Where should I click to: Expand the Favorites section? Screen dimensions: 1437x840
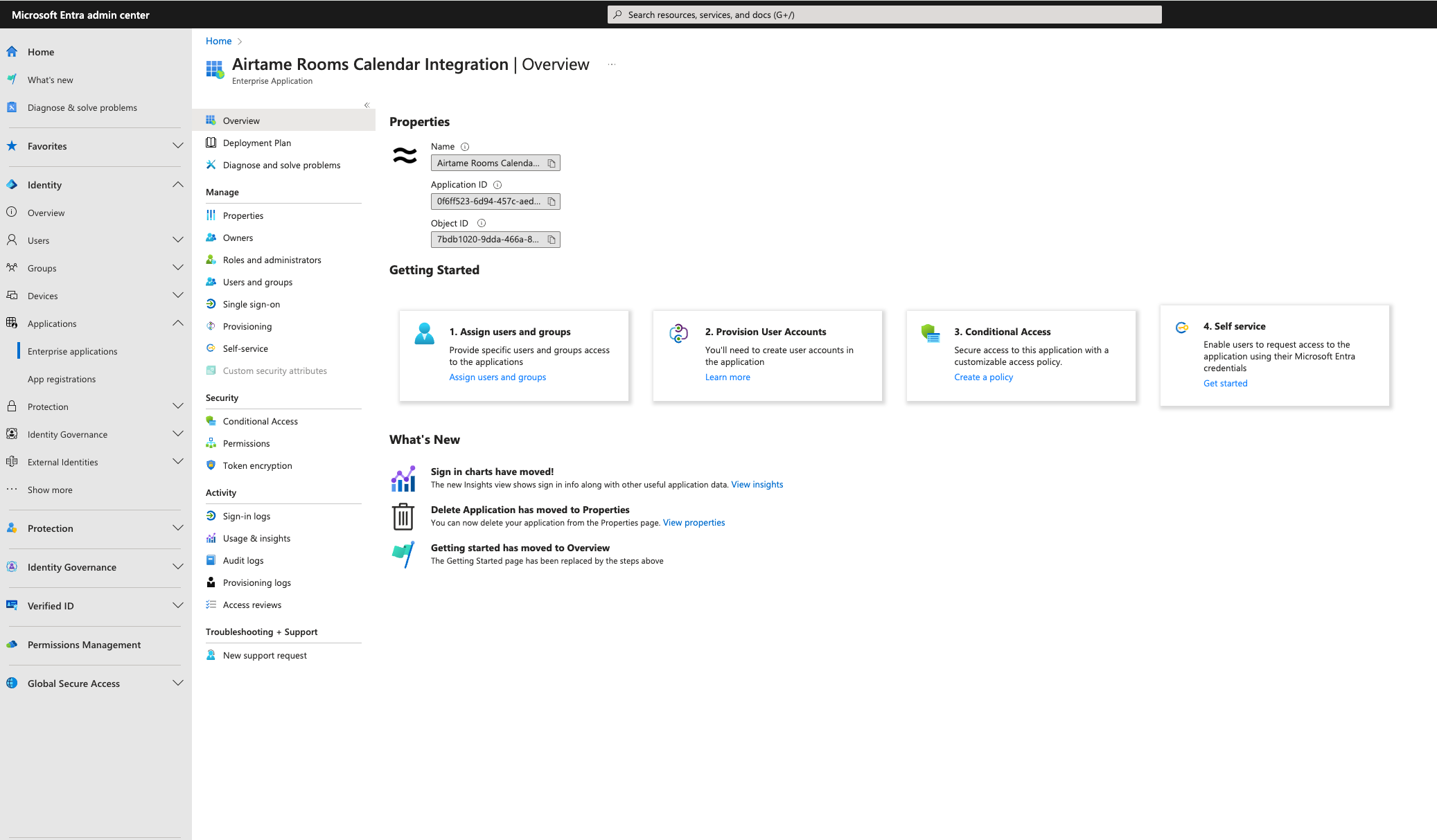click(x=178, y=146)
